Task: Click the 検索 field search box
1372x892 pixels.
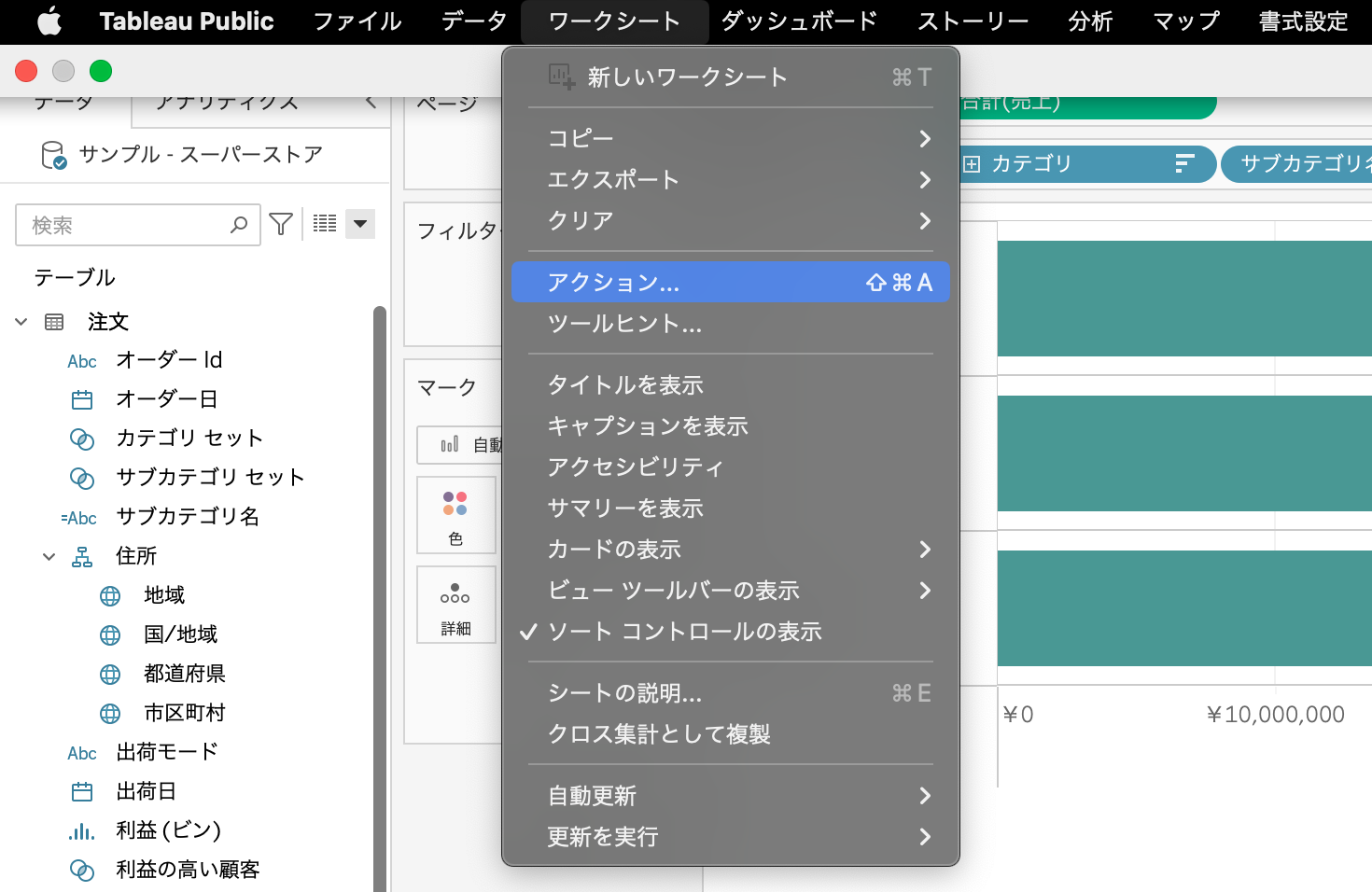Action: (x=138, y=225)
